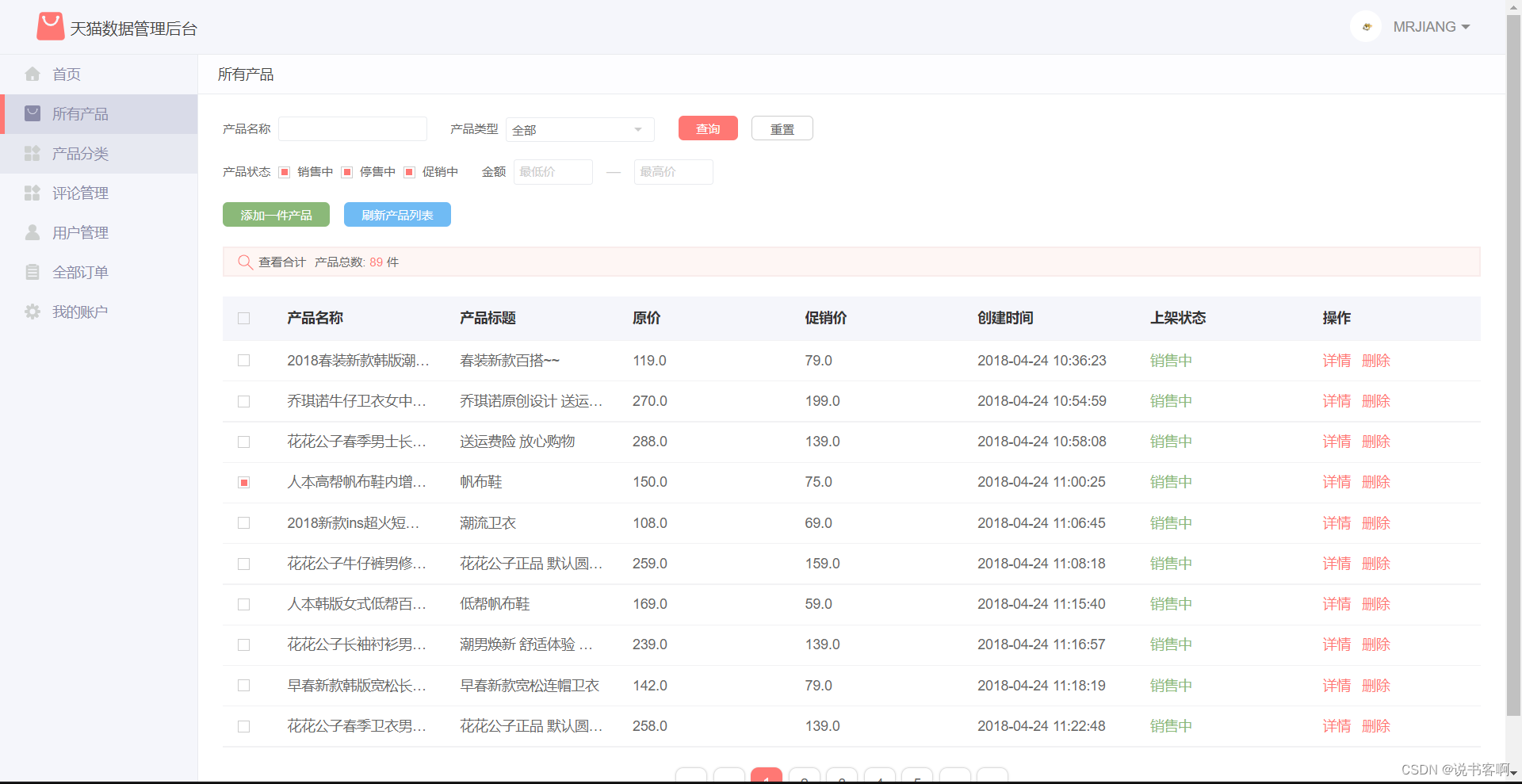Select checkbox for 花花公子春季男士长 row
Viewport: 1522px width, 784px height.
(243, 442)
